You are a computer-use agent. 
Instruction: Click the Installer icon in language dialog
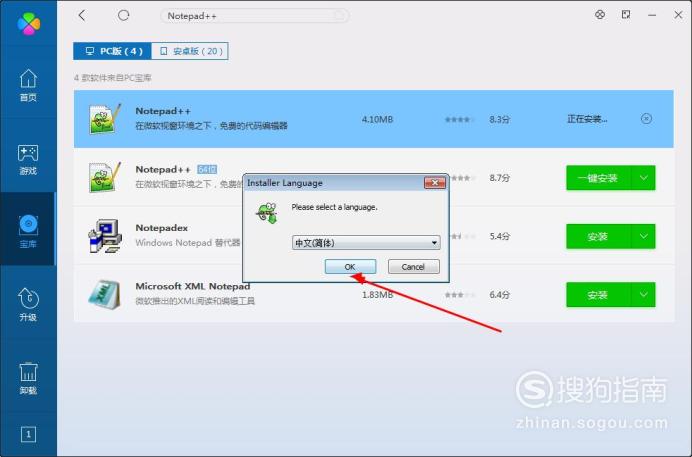[267, 213]
